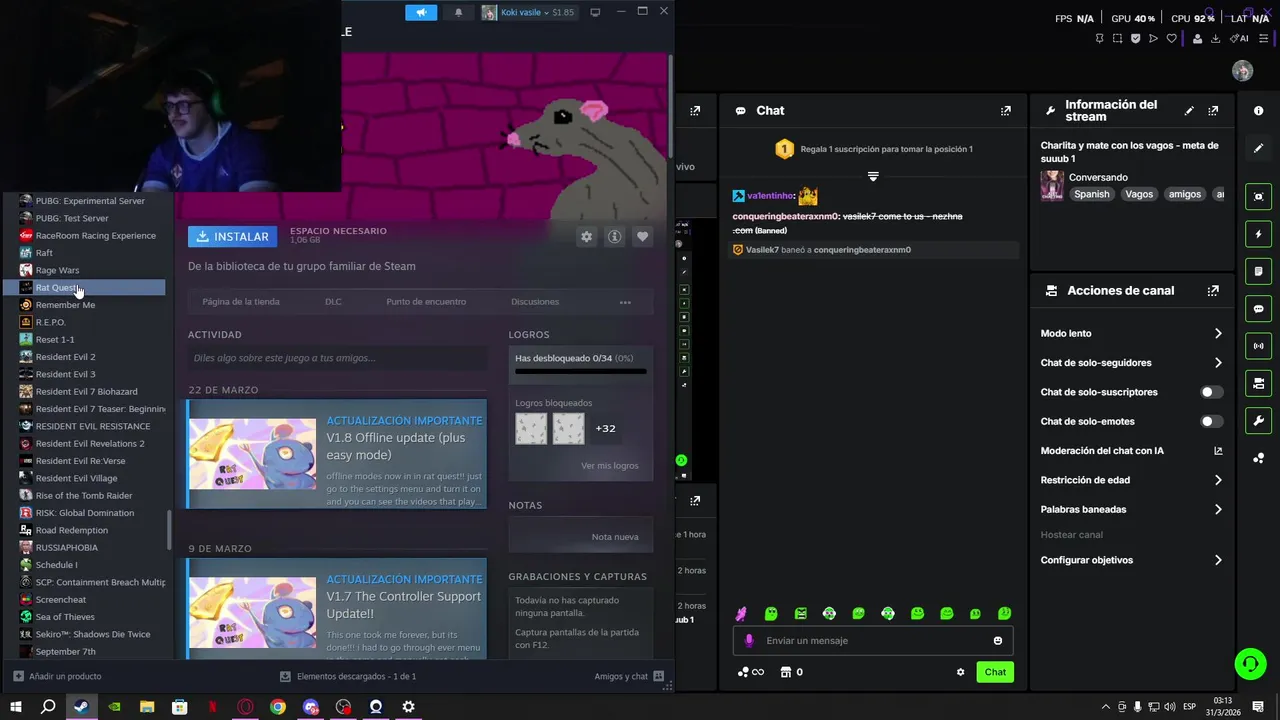Viewport: 1280px width, 720px height.
Task: Click Añadir un producto
Action: tap(57, 676)
